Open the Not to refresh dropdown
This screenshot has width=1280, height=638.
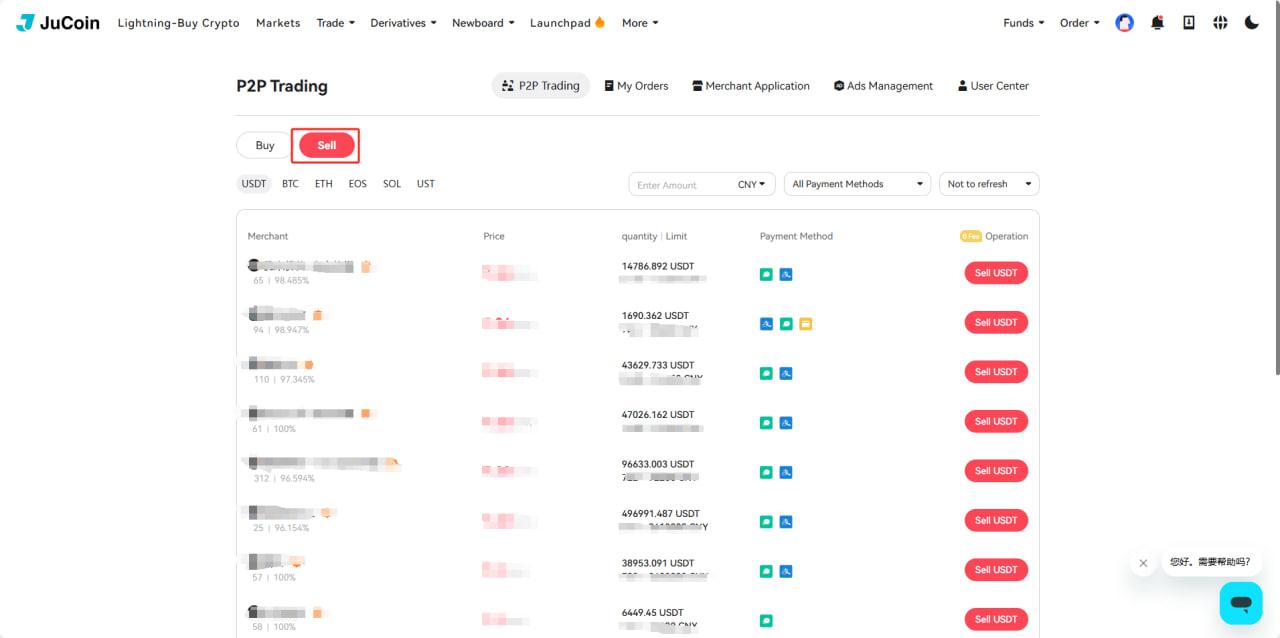pos(989,184)
